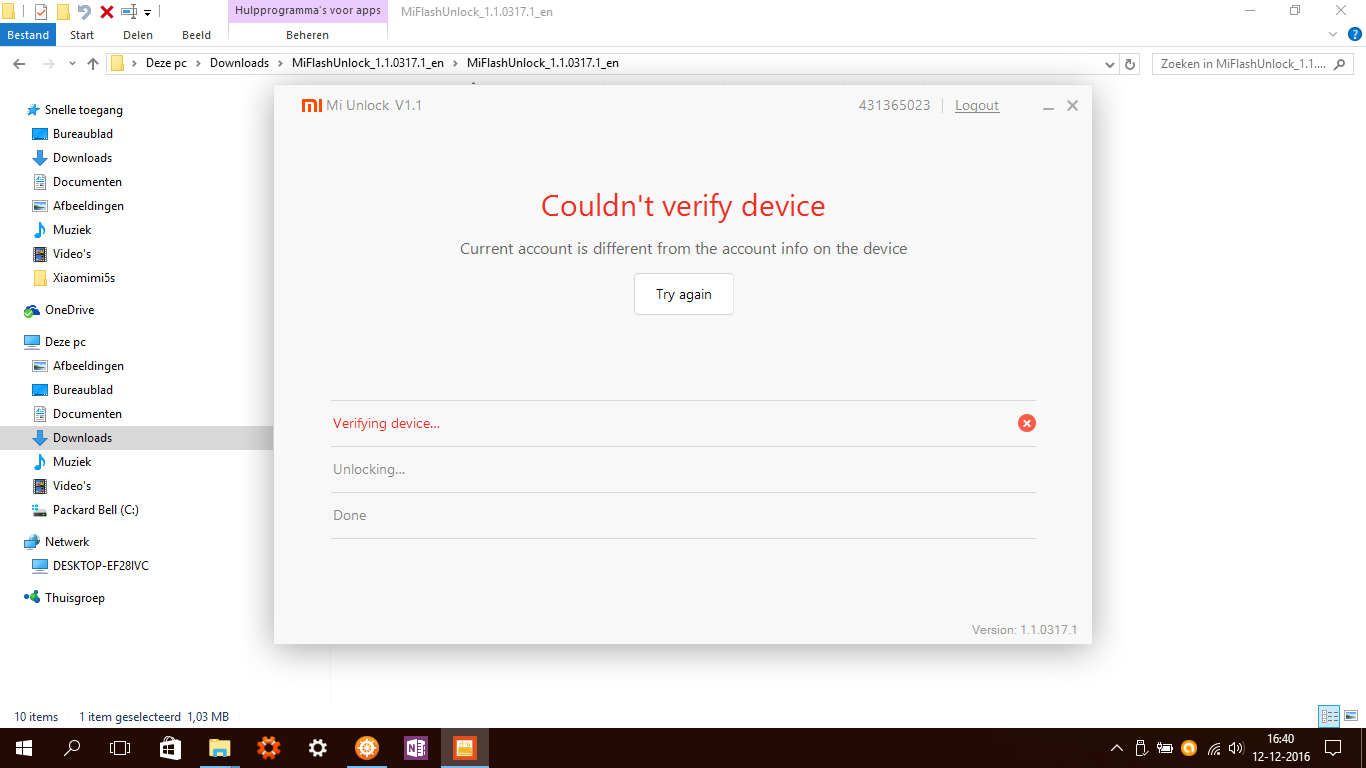Click the red Delete quick access icon
The height and width of the screenshot is (768, 1366).
106,12
